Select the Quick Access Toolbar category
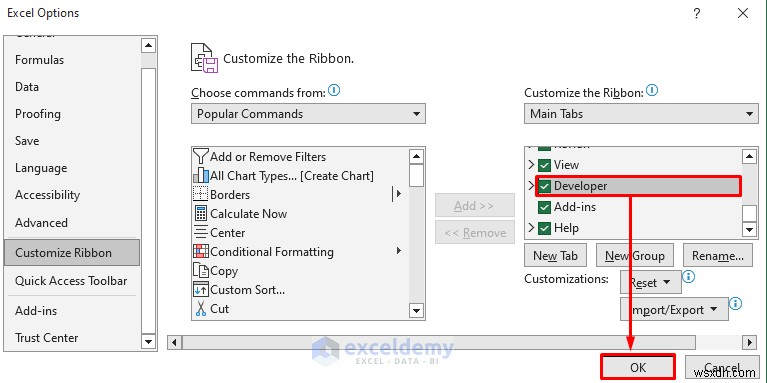The image size is (767, 383). coord(71,281)
